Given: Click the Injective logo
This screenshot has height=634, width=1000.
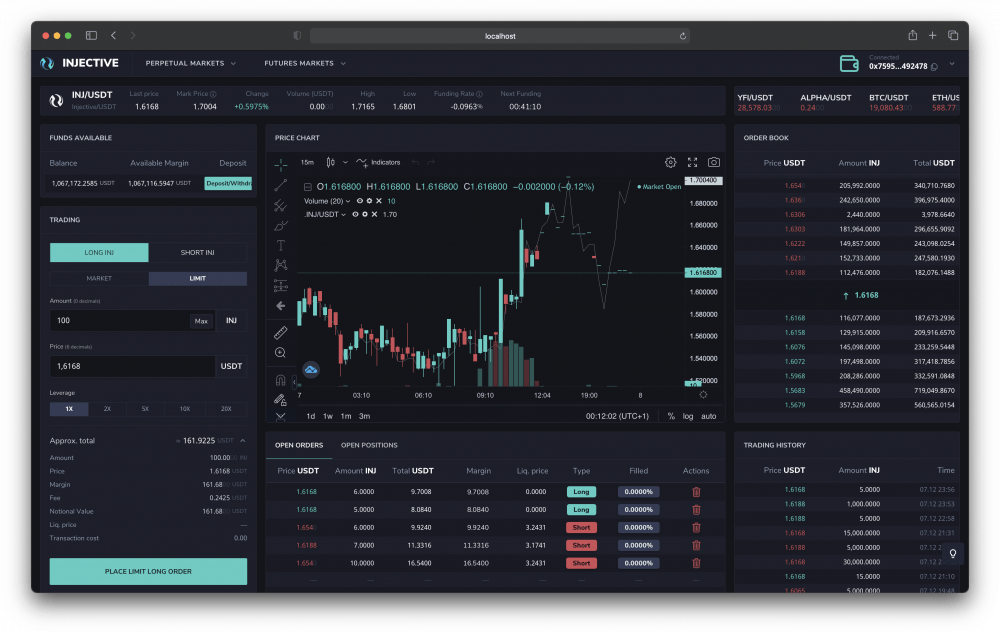Looking at the screenshot, I should (x=80, y=63).
